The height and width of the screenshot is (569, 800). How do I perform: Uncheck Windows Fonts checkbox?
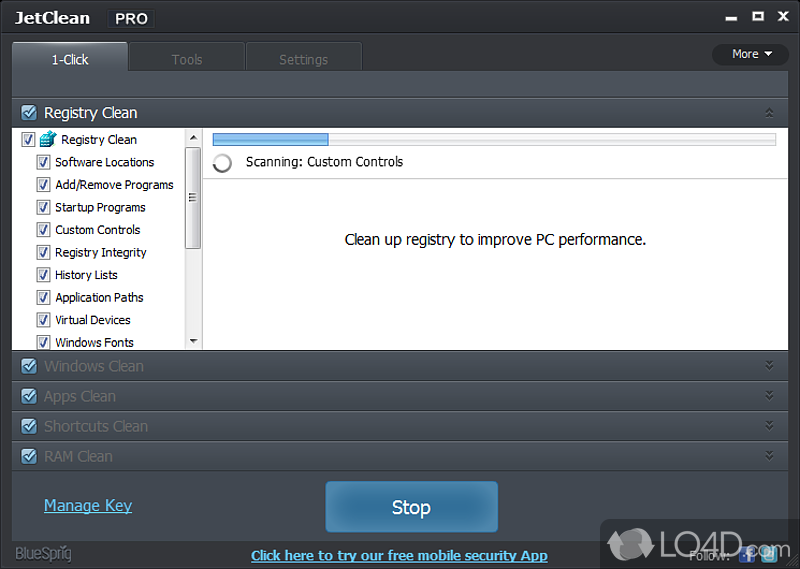pos(43,342)
